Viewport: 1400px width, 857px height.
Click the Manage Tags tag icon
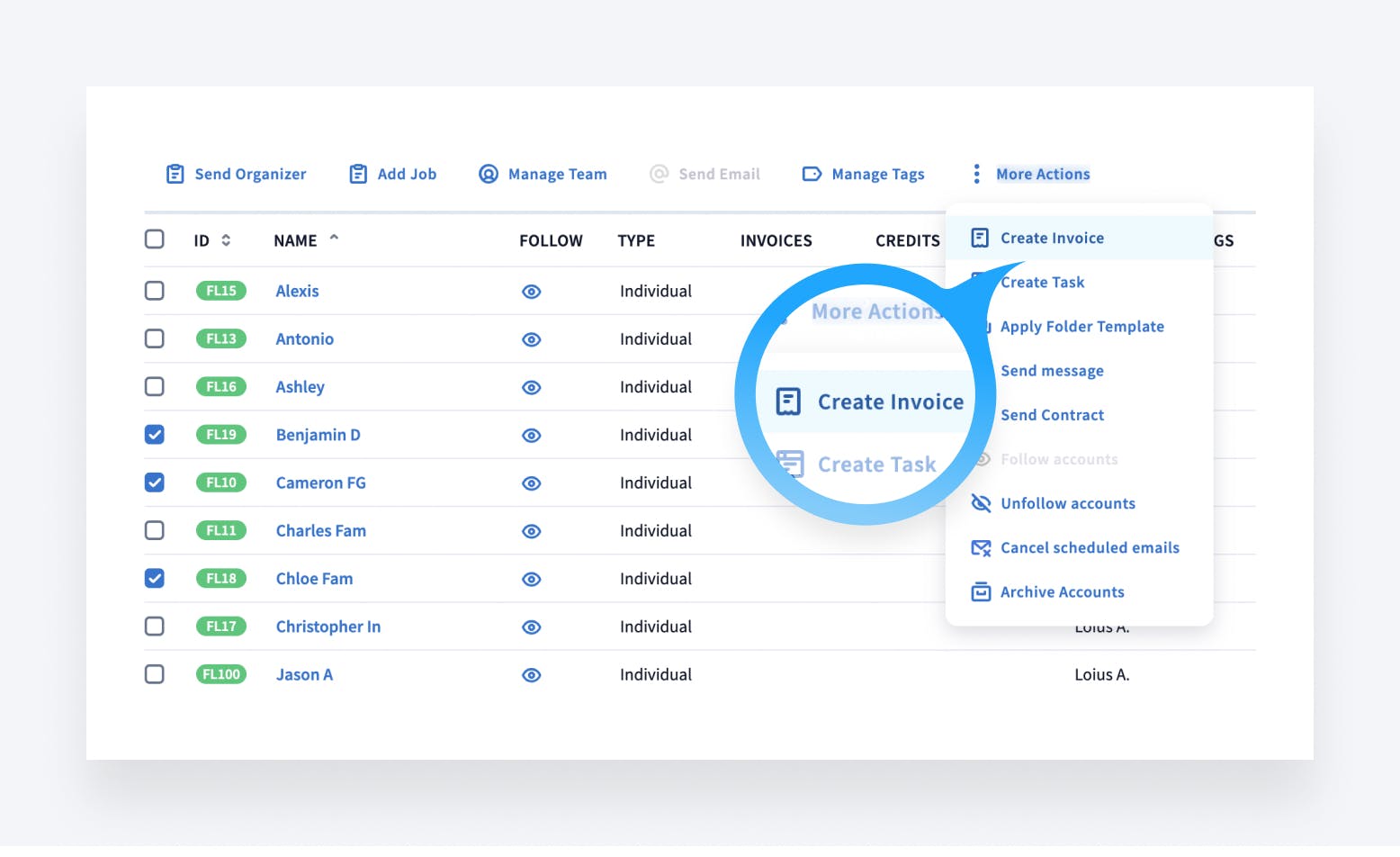[812, 174]
